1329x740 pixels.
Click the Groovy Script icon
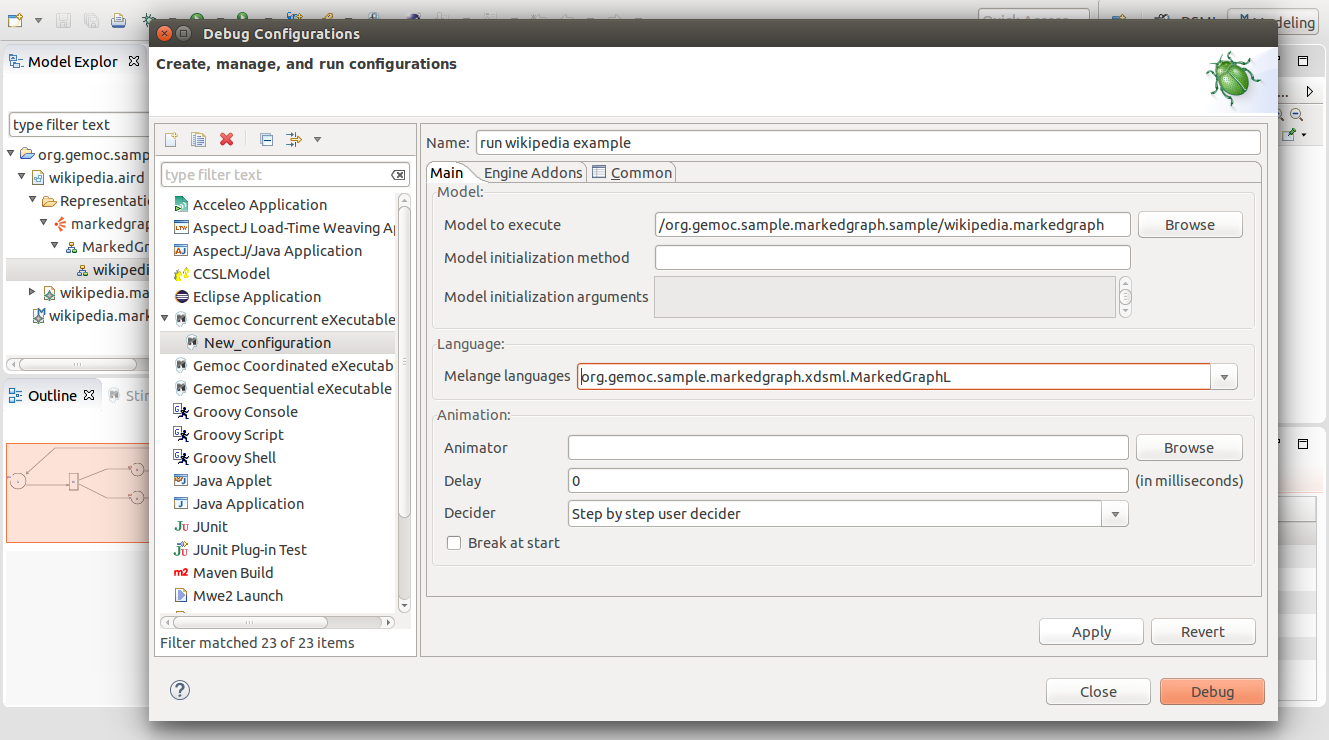pos(181,434)
